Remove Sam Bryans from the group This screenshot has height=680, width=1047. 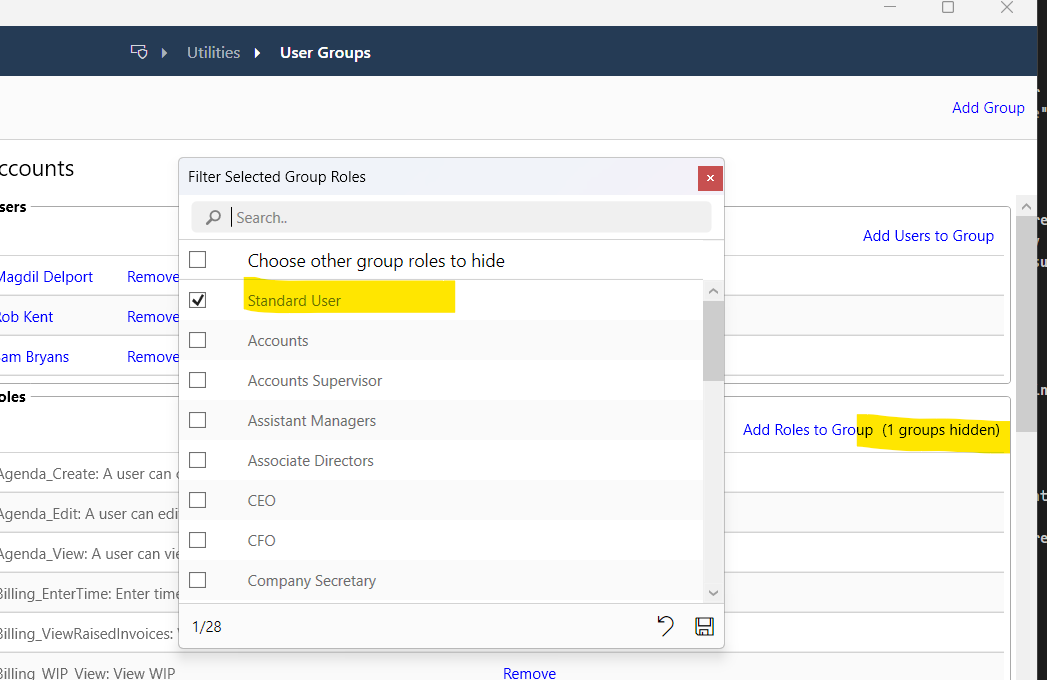pyautogui.click(x=153, y=357)
